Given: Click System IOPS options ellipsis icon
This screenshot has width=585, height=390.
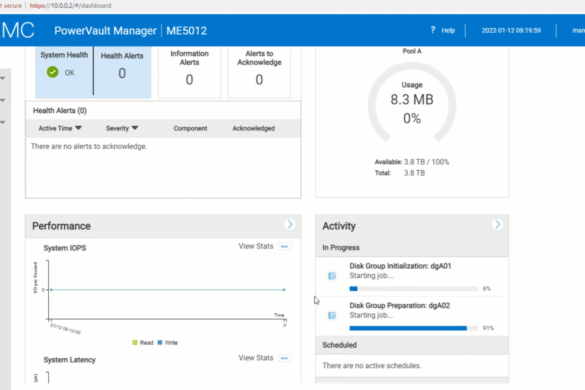Looking at the screenshot, I should pos(284,246).
